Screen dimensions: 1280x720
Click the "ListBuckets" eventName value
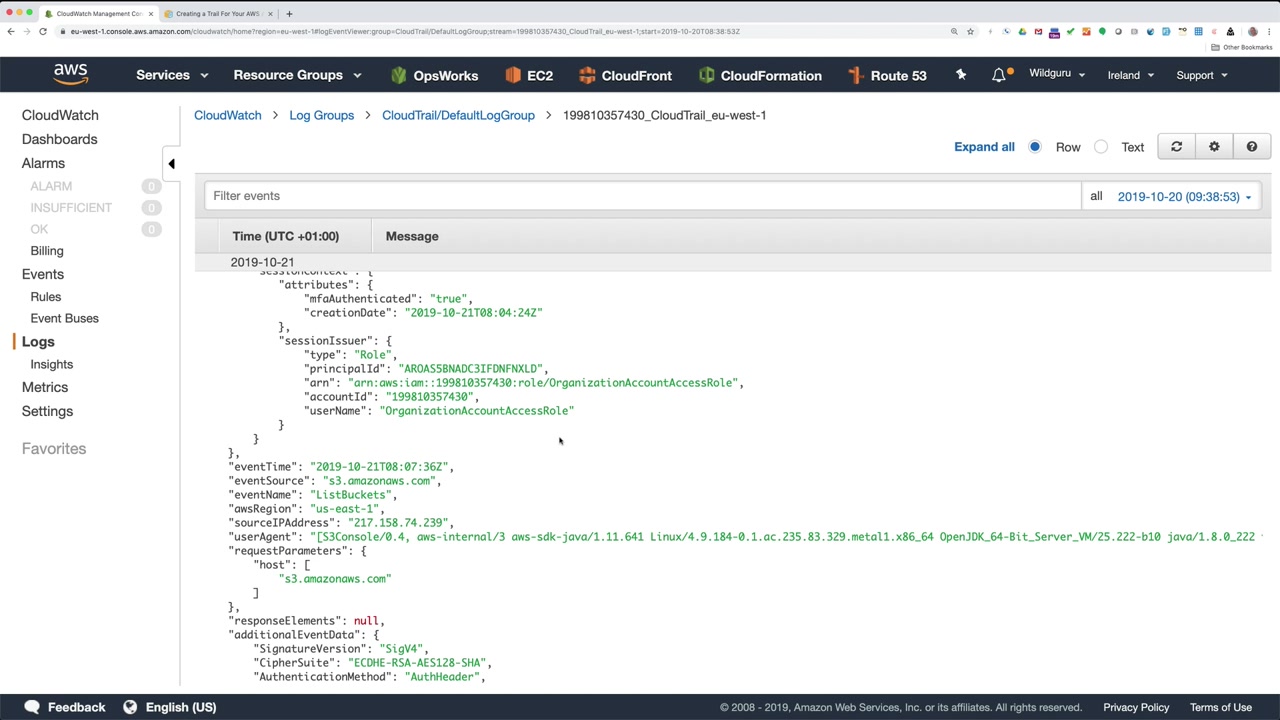[353, 495]
